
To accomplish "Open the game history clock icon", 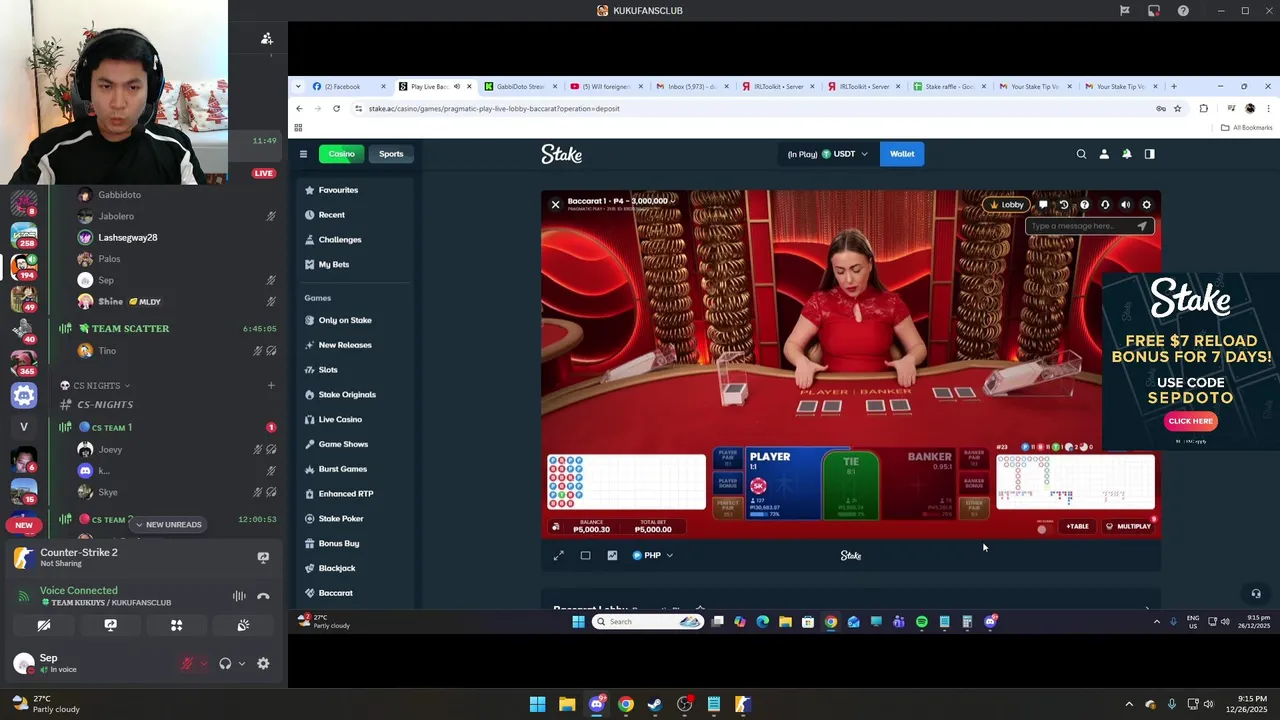I will 1064,205.
